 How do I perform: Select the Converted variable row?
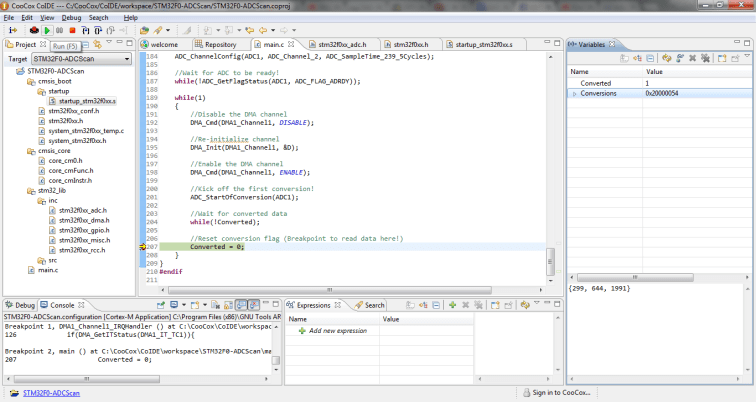[x=659, y=83]
